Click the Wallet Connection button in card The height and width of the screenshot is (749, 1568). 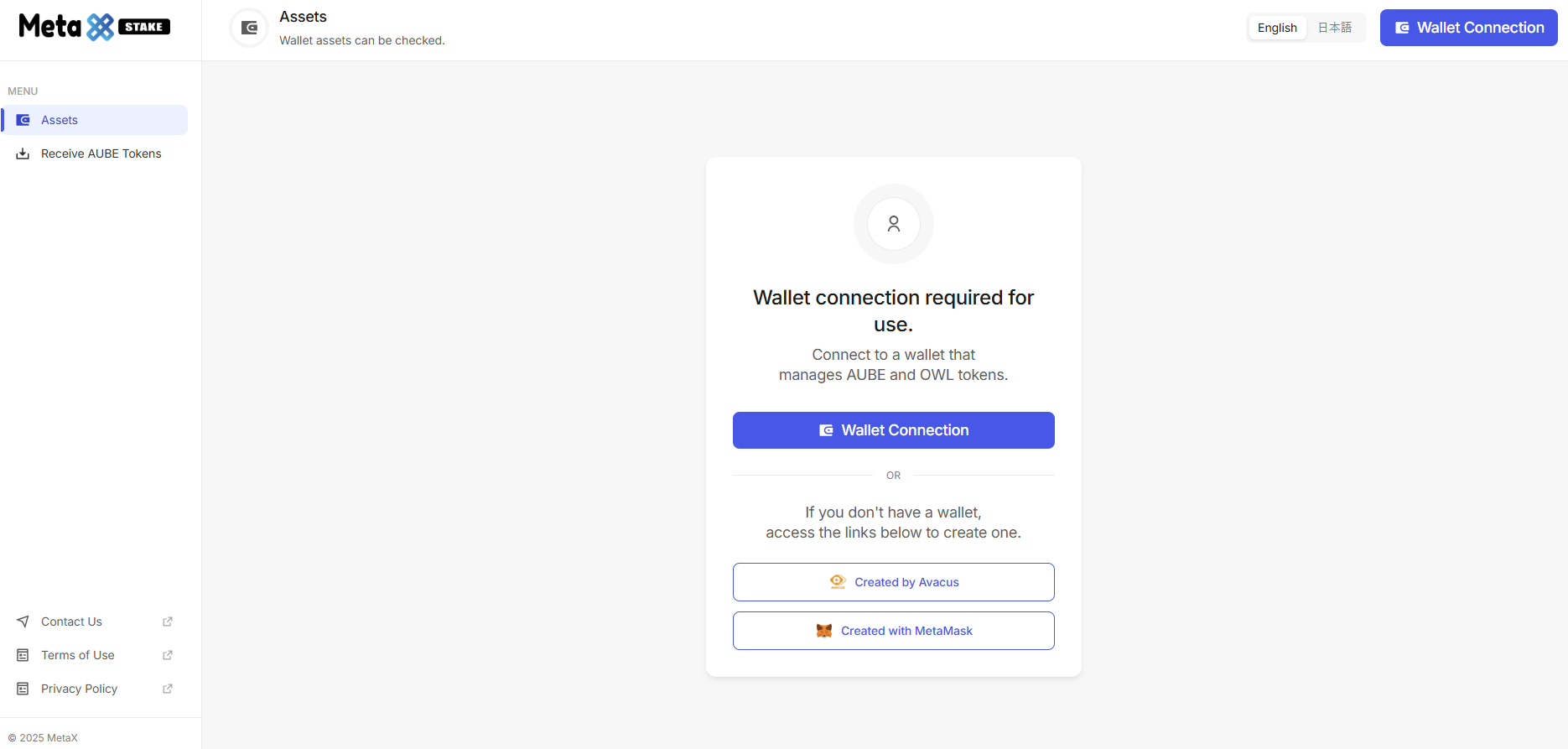click(894, 430)
